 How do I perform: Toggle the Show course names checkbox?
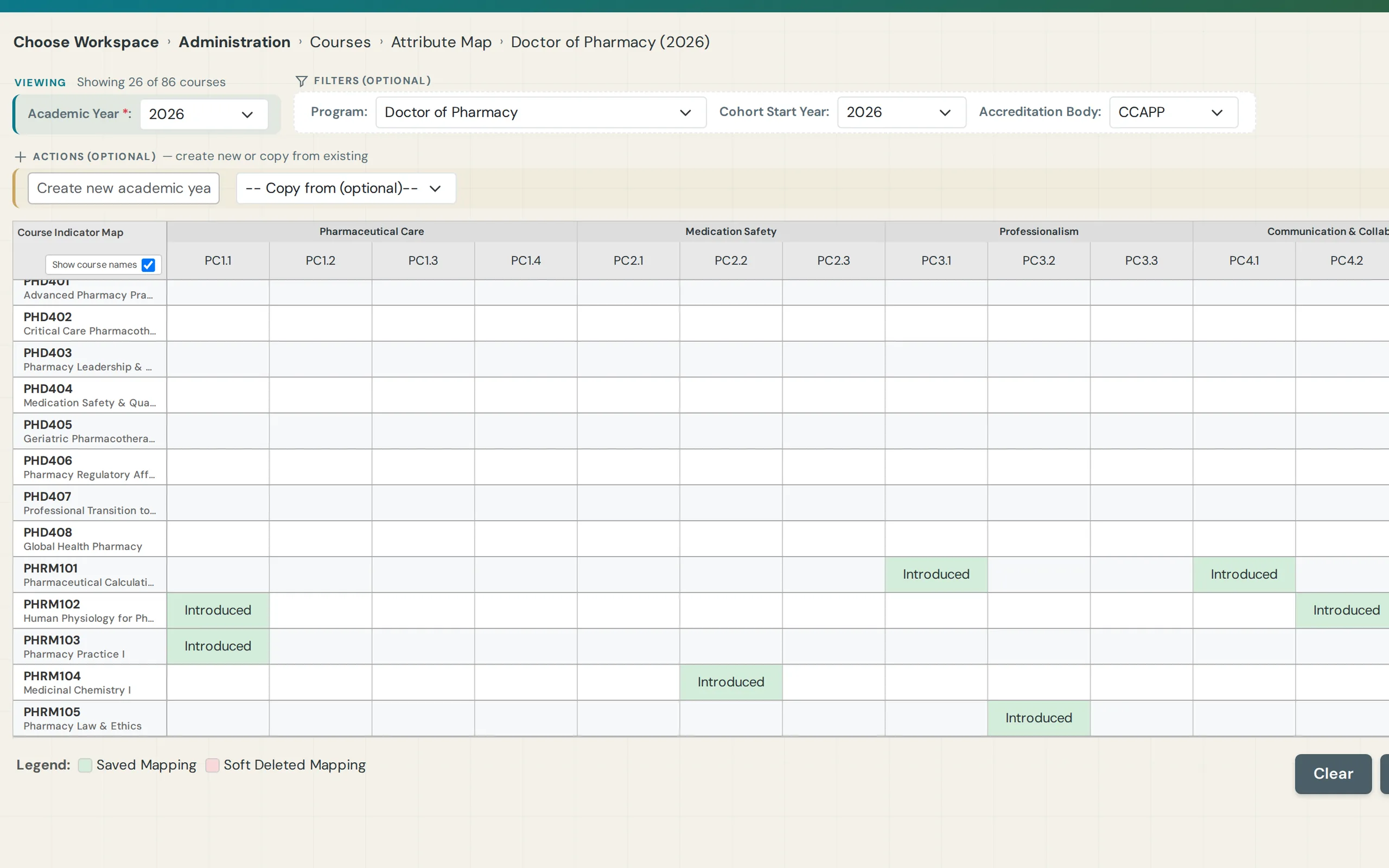click(148, 265)
